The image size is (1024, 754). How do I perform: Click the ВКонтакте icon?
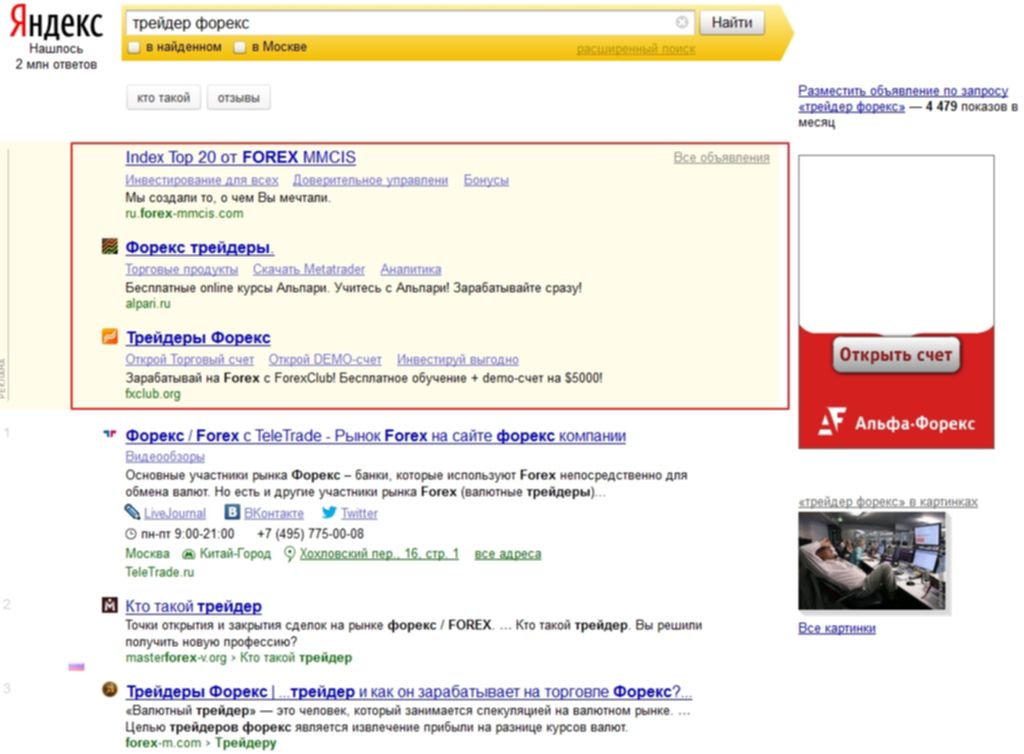(x=232, y=512)
